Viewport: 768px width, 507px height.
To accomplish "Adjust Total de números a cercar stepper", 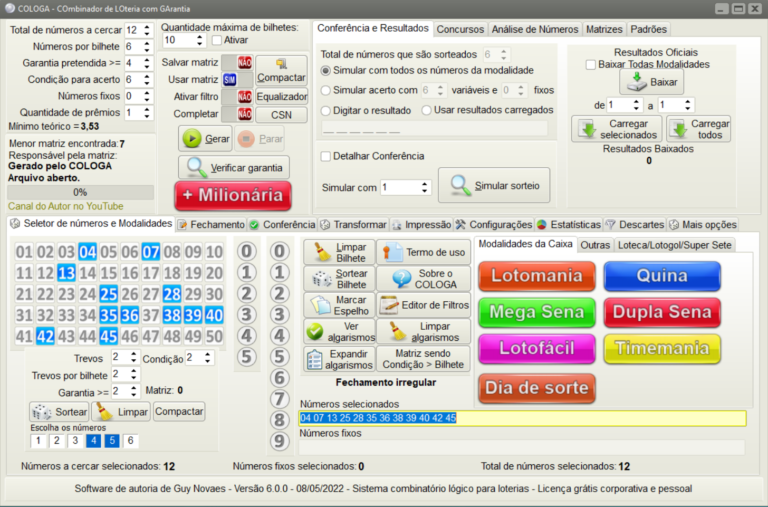I will 147,30.
